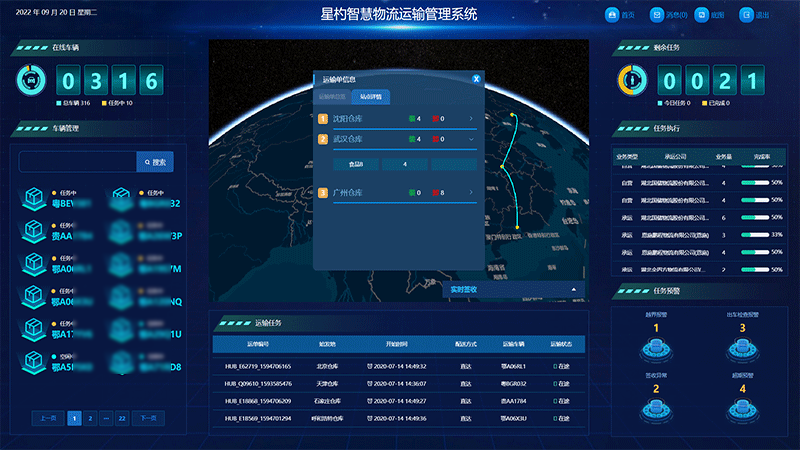The width and height of the screenshot is (800, 450).
Task: Click the 剩余任务 donut chart icon
Action: (631, 79)
